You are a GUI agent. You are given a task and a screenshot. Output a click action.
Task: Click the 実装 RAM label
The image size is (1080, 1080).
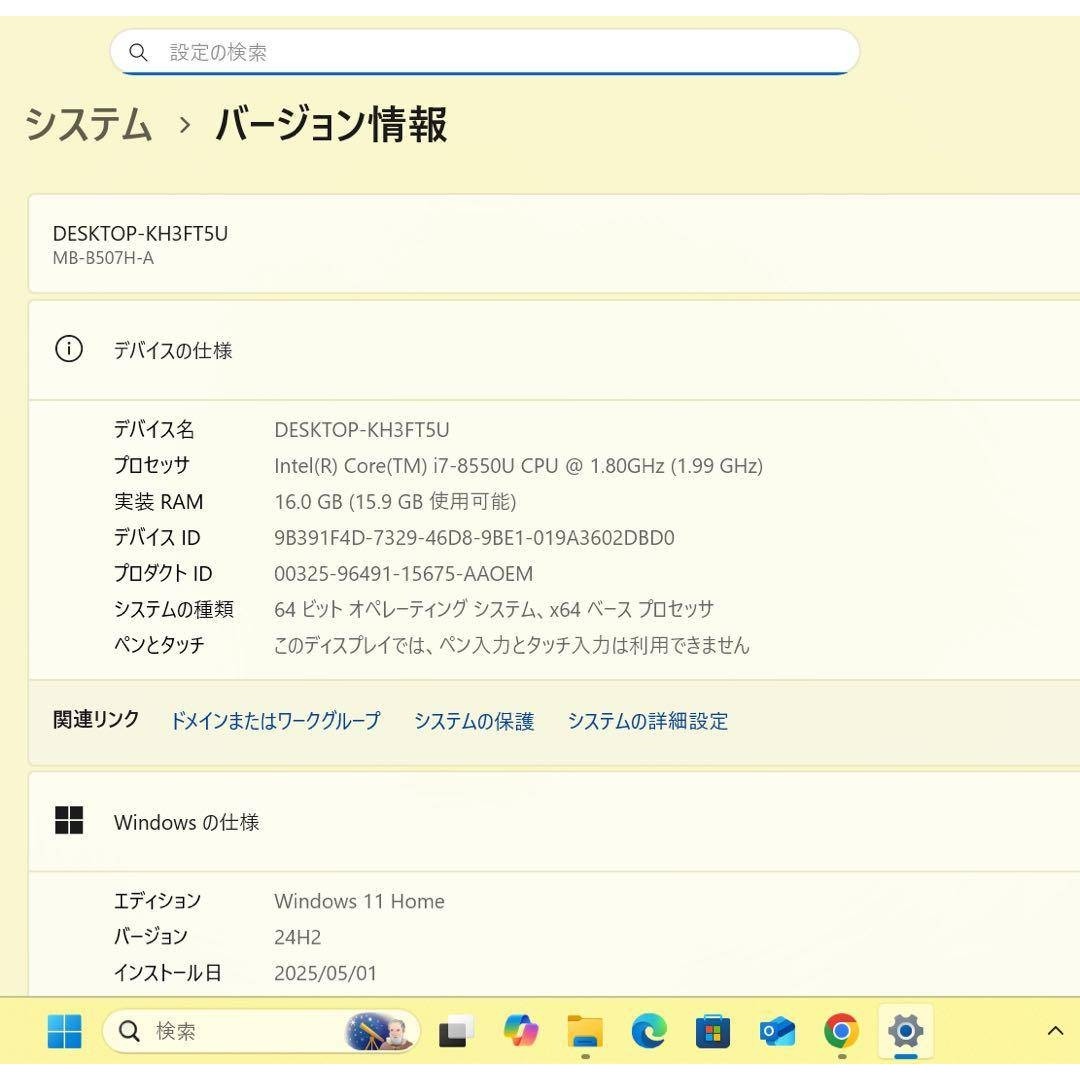click(159, 501)
